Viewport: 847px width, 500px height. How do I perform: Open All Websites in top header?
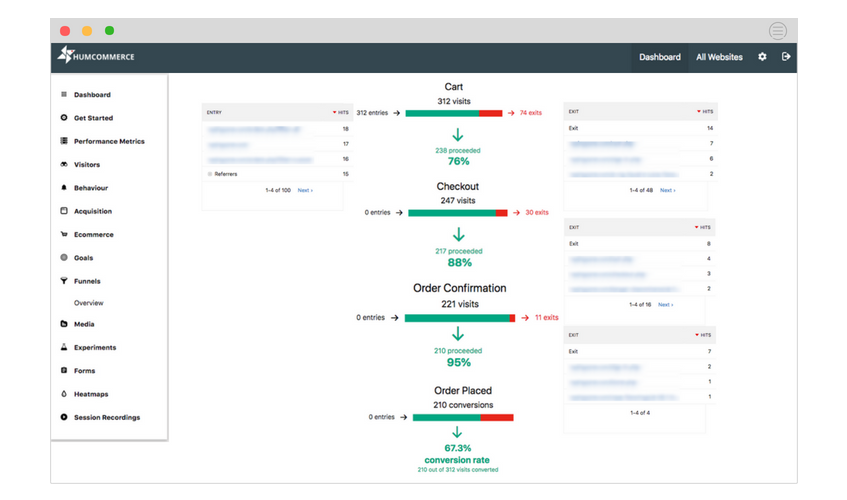pos(719,57)
